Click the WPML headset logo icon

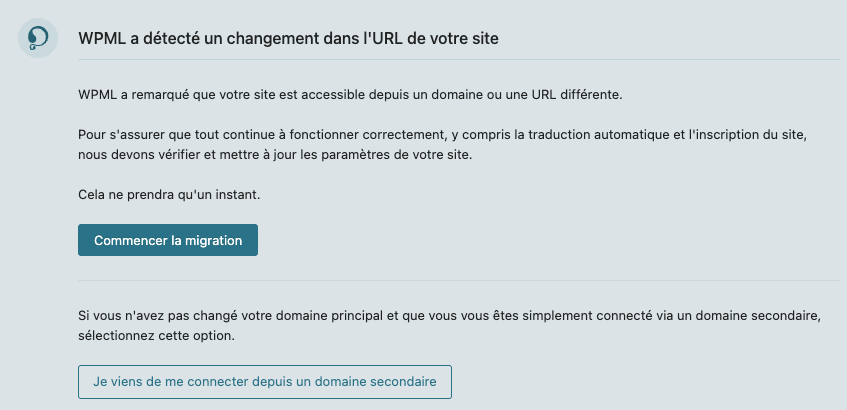(x=38, y=38)
